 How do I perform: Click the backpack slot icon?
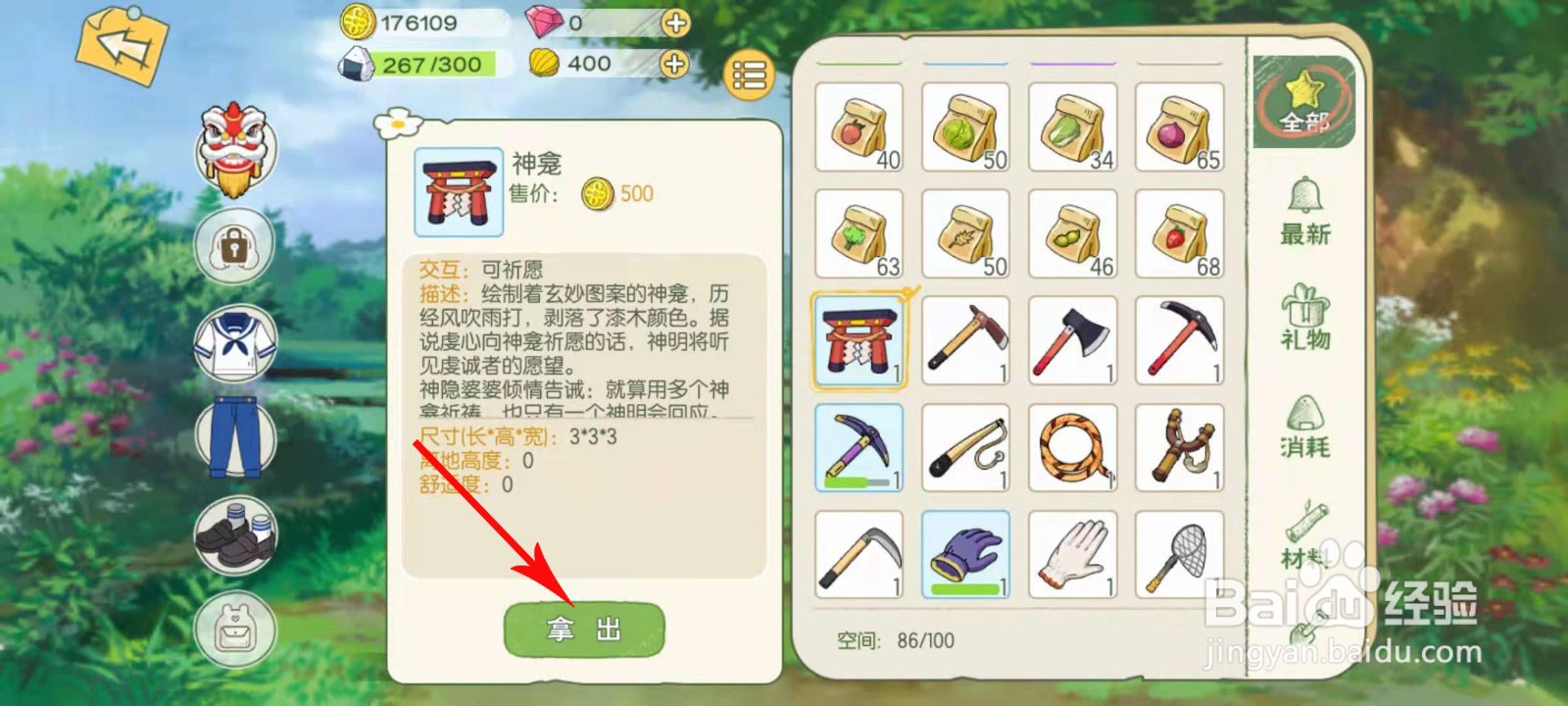click(x=235, y=629)
